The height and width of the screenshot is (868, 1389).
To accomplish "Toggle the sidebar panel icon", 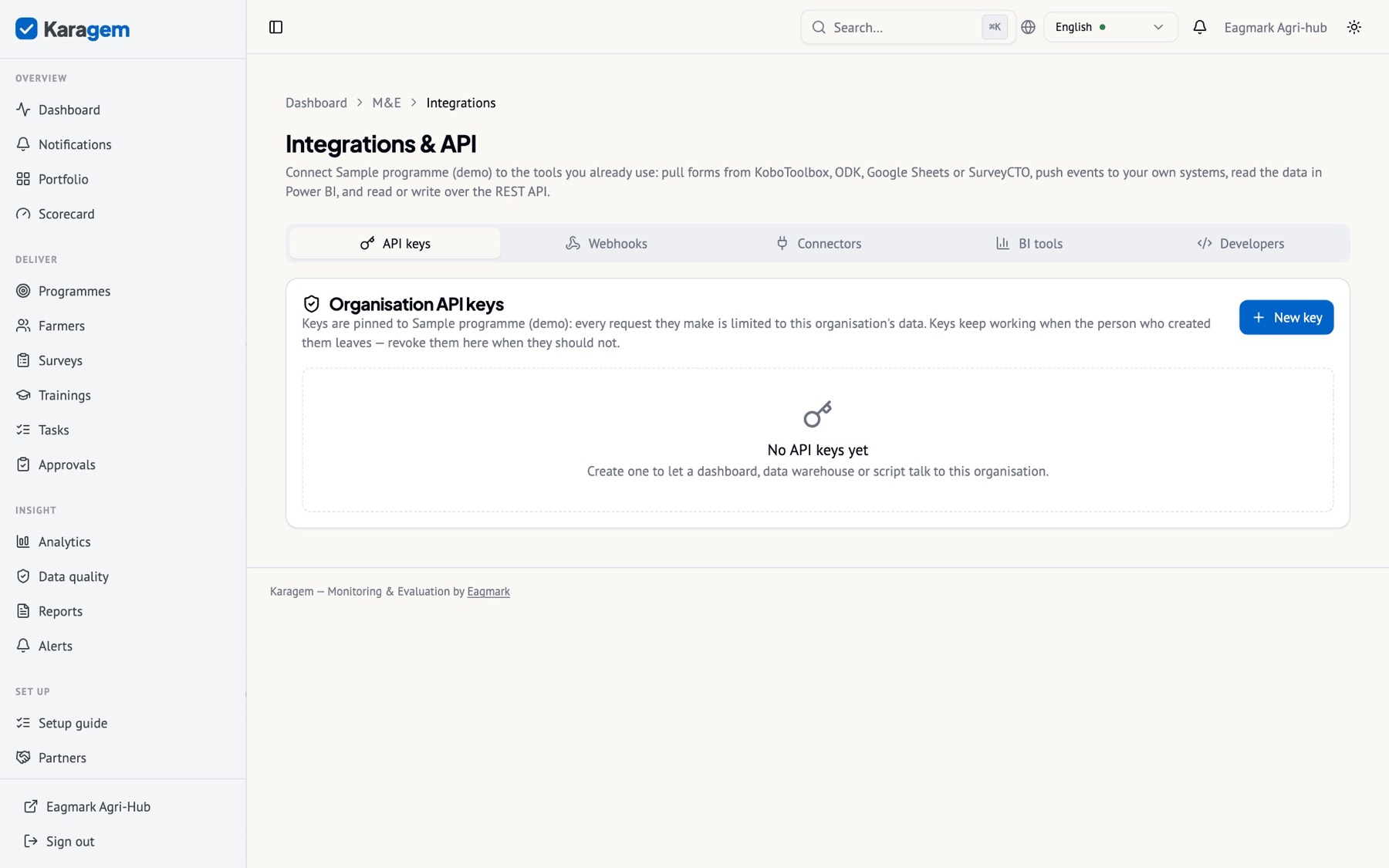I will (275, 27).
